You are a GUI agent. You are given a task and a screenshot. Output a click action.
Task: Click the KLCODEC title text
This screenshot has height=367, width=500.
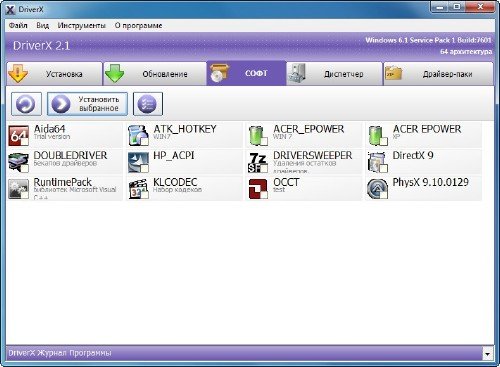[175, 182]
